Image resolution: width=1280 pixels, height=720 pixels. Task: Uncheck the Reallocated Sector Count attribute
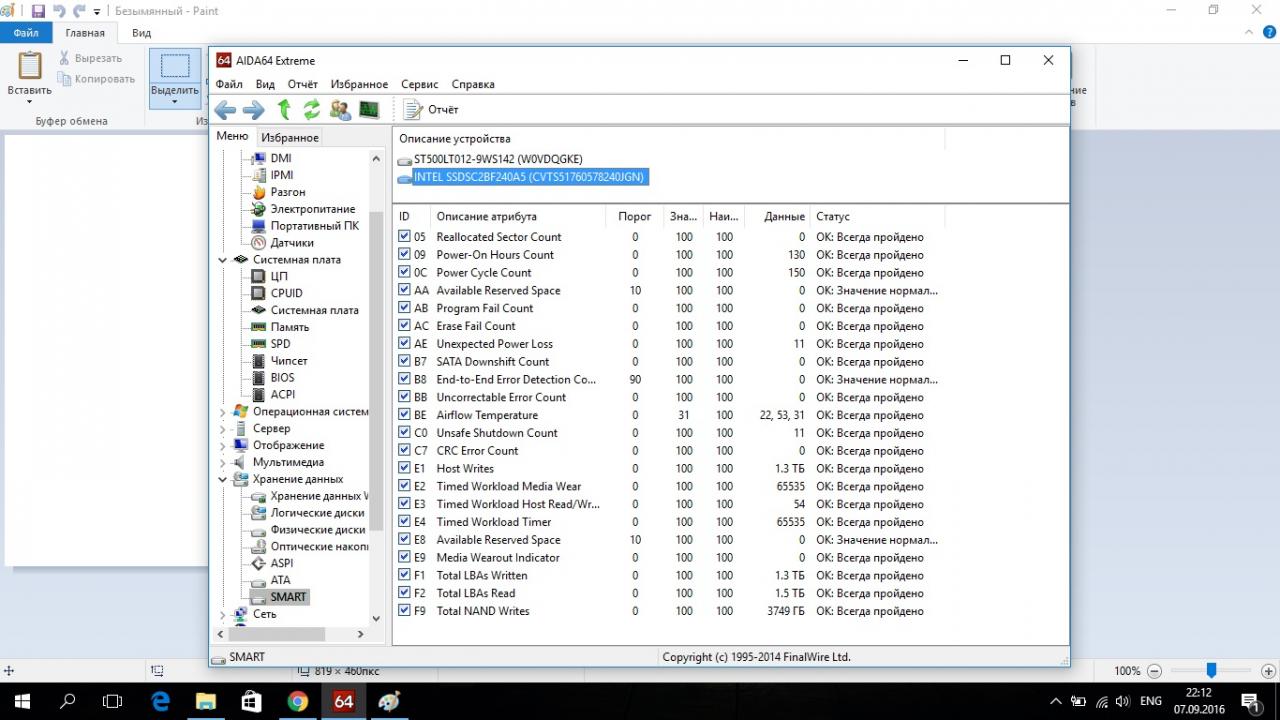(x=404, y=237)
